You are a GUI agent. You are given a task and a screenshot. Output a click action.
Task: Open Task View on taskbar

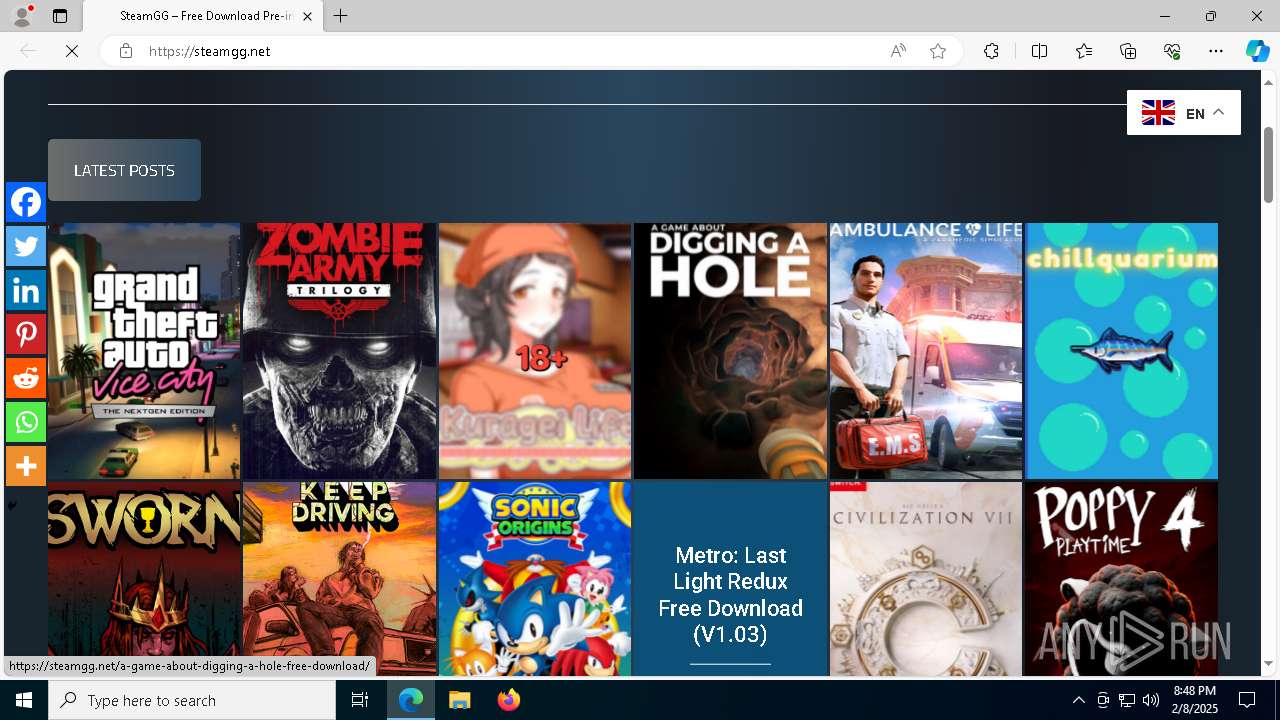point(360,700)
